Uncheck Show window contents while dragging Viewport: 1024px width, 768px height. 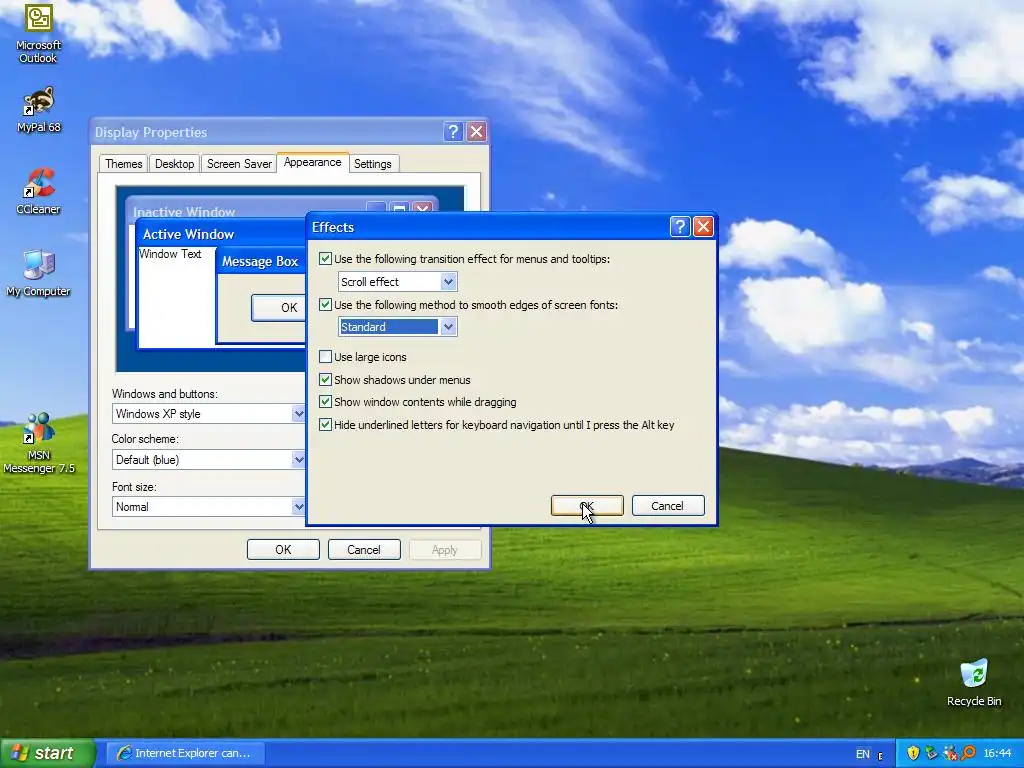pos(325,402)
